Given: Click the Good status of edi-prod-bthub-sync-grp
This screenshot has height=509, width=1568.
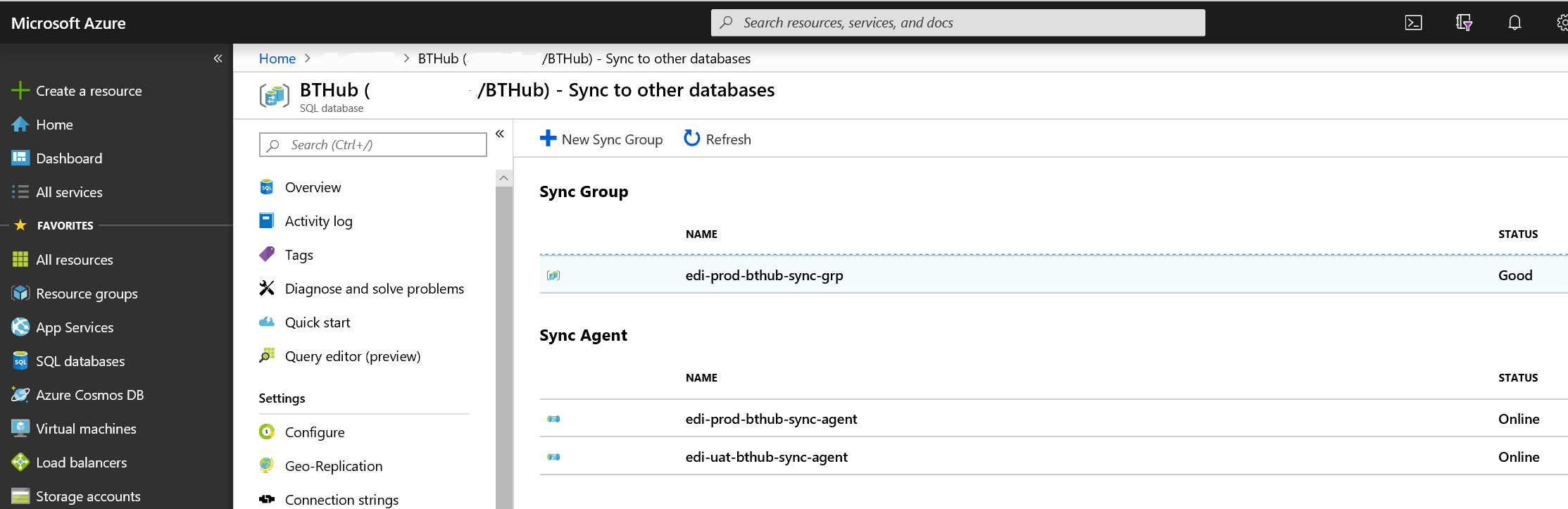Looking at the screenshot, I should pos(1515,275).
